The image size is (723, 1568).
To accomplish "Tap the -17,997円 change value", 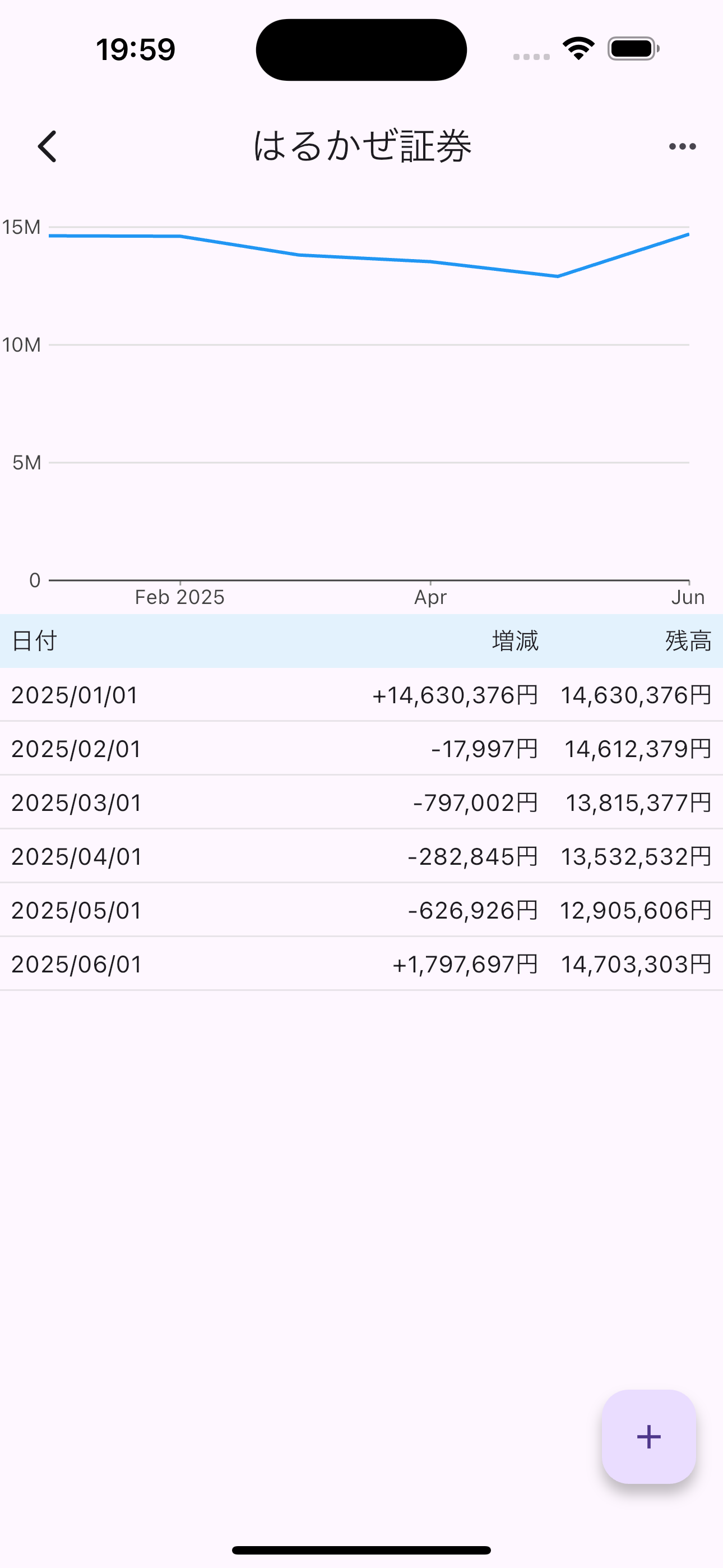I will [485, 749].
